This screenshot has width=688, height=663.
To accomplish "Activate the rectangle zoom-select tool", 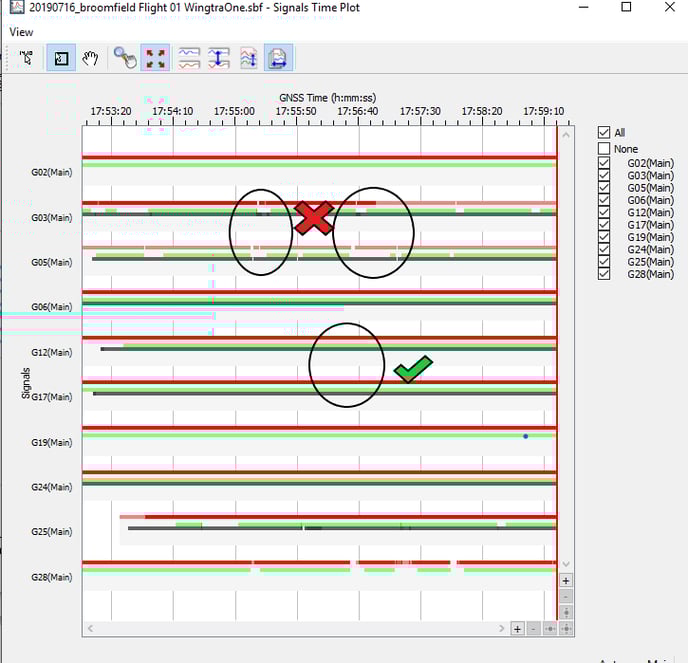I will [x=60, y=59].
